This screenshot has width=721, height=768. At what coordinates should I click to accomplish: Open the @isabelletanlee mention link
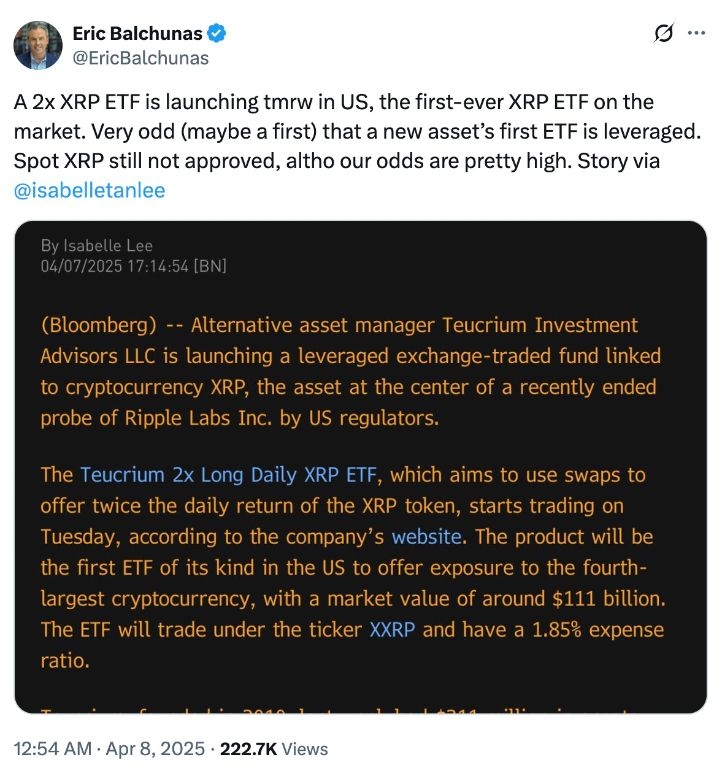pos(89,188)
